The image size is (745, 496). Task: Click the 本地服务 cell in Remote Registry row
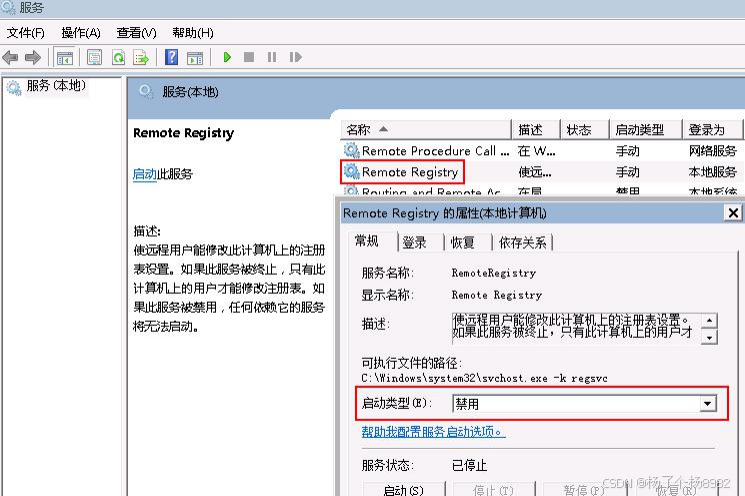(712, 172)
